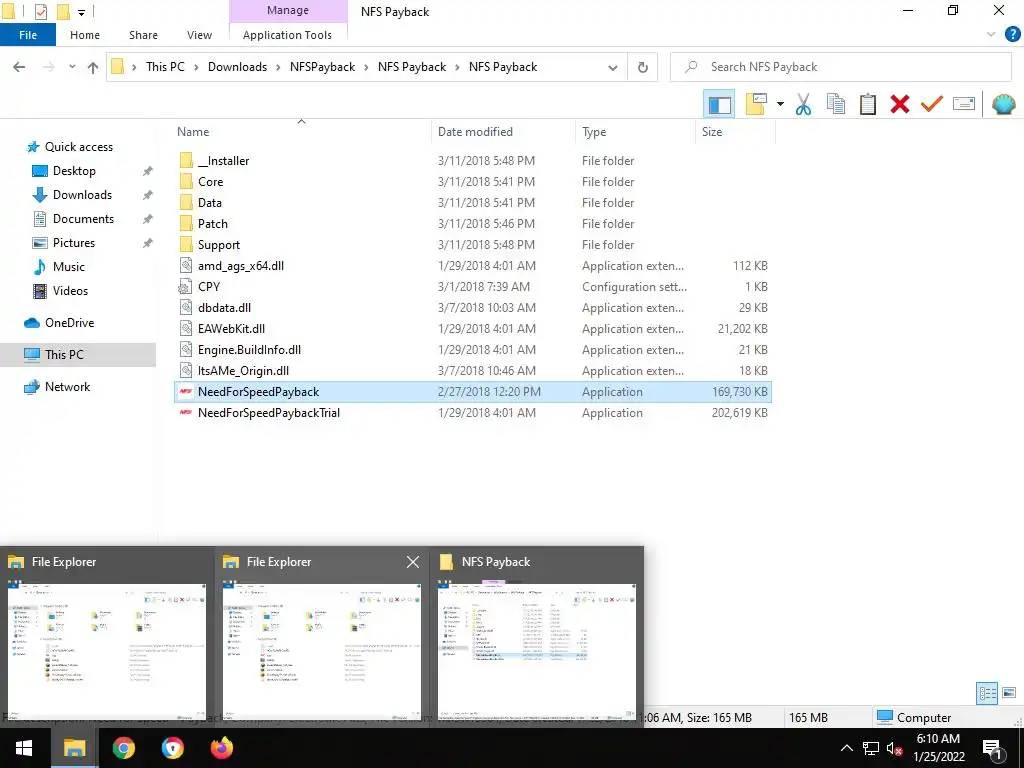Expand chevron after NFSPayback breadcrumb

pyautogui.click(x=366, y=67)
